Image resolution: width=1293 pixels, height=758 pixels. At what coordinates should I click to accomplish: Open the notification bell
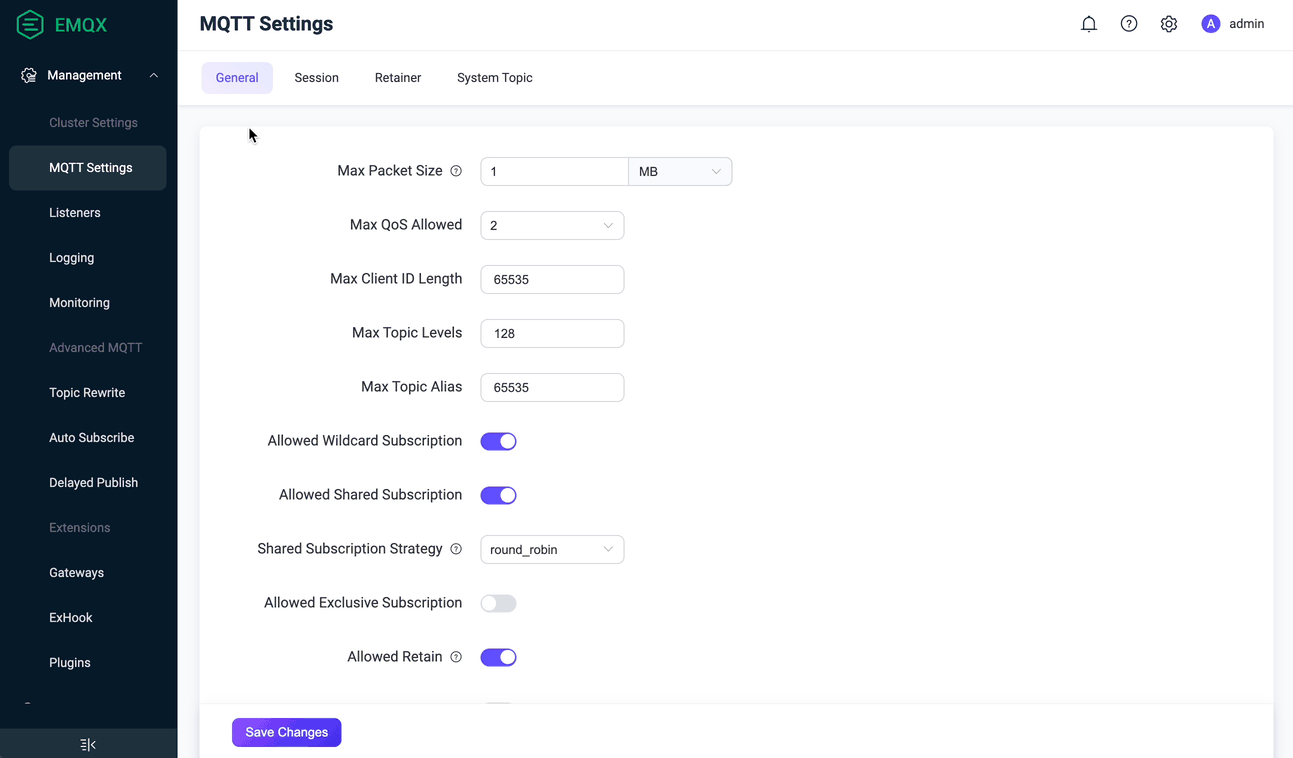[1089, 23]
